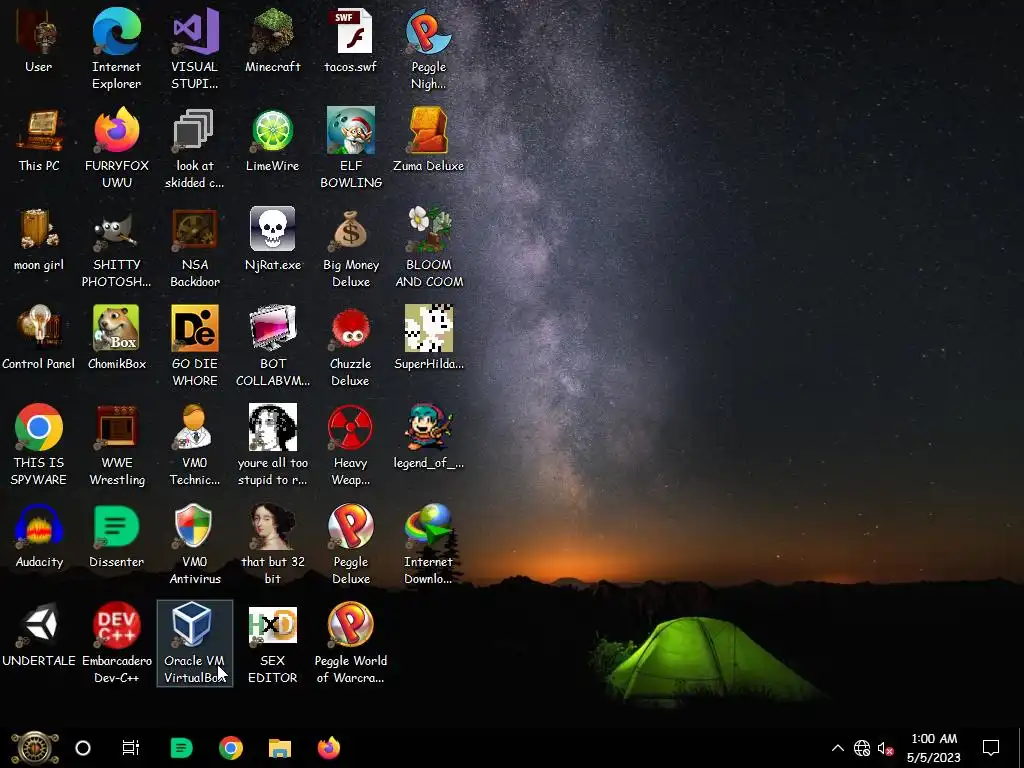Image resolution: width=1024 pixels, height=768 pixels.
Task: Select the legend_of_... shortcut
Action: click(x=428, y=438)
